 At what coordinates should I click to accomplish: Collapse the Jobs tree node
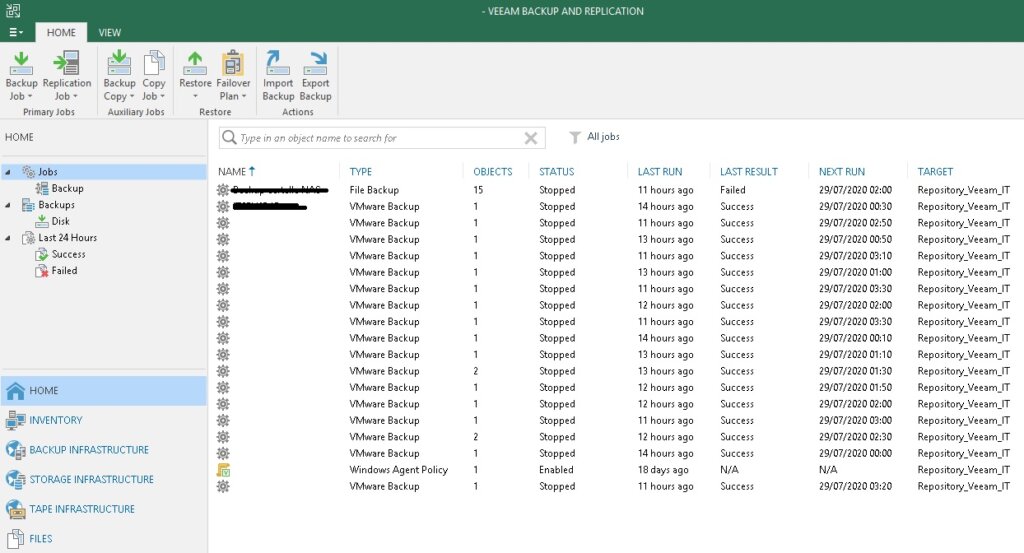9,172
